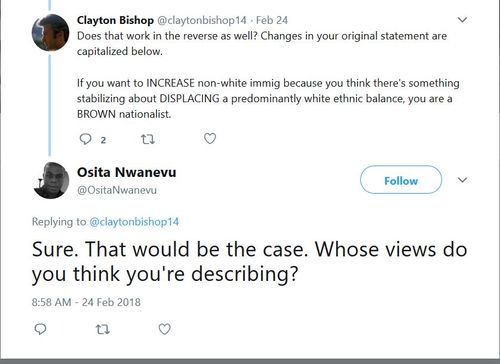Open the @claytonbishop14 handle in header

[x=201, y=20]
